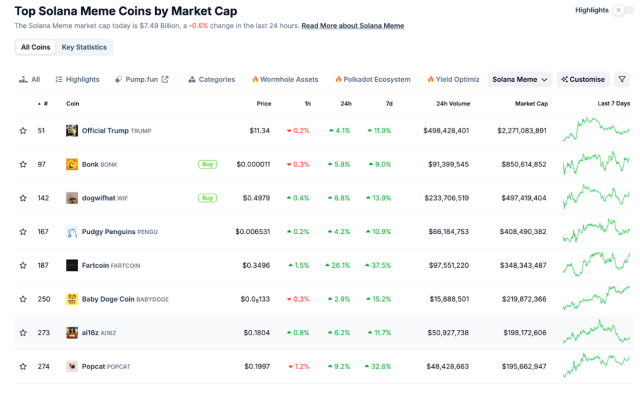Screen dimensions: 640x396
Task: Click the Buy button for dogwifhat
Action: pos(207,198)
